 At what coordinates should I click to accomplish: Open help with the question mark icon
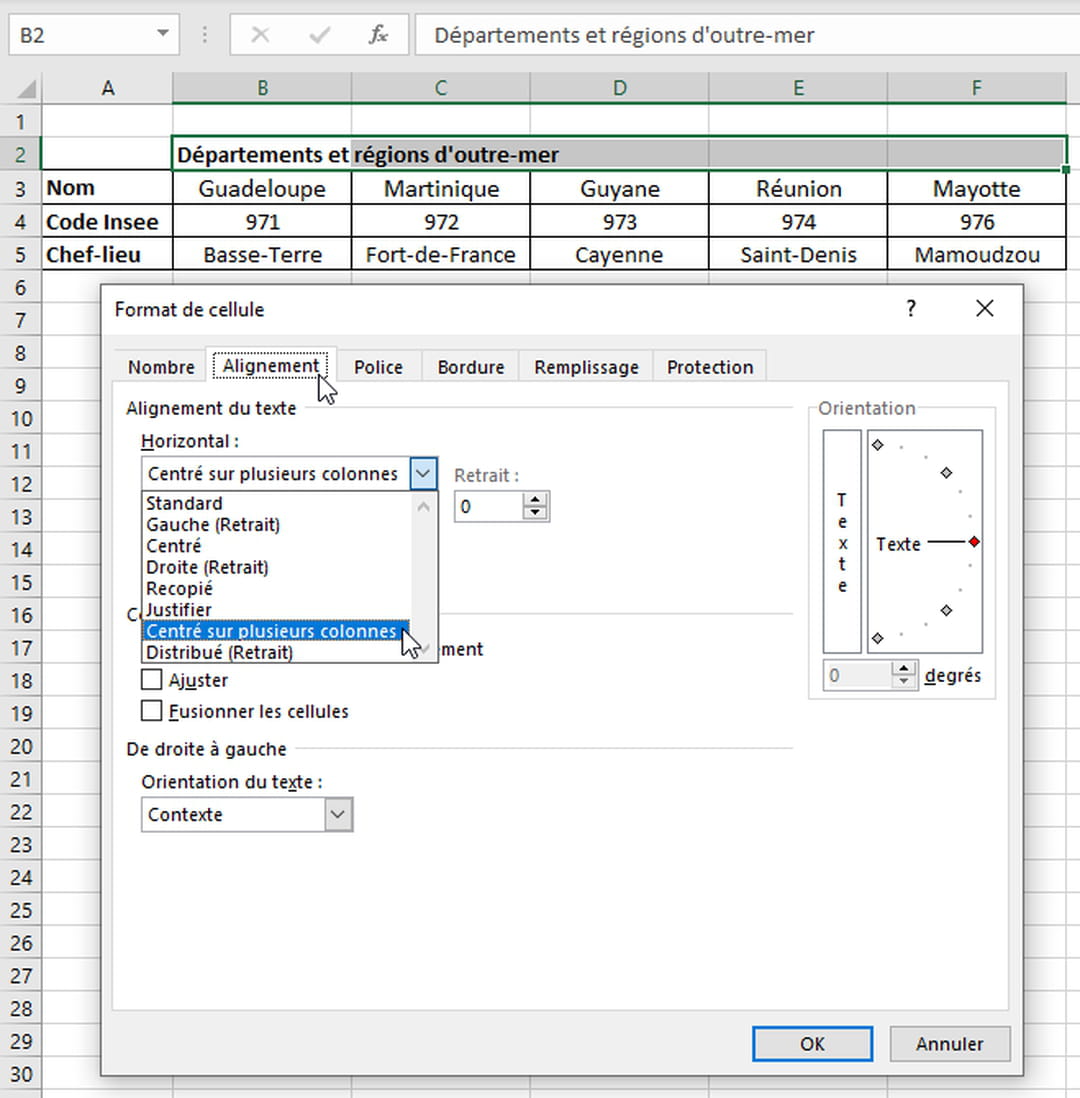pos(911,308)
